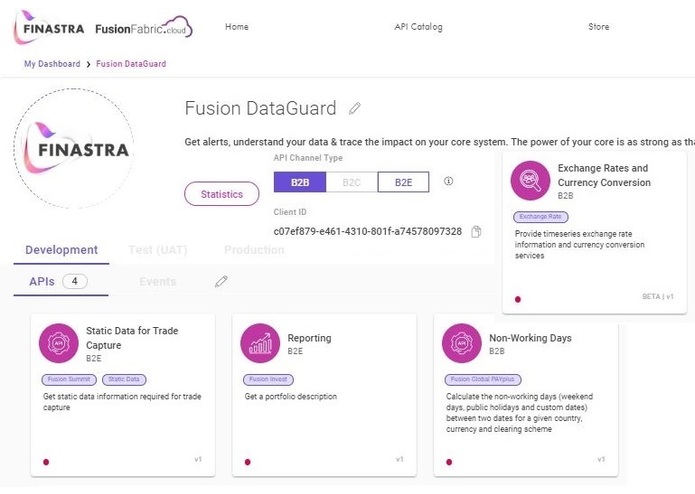The height and width of the screenshot is (494, 695).
Task: Click the 'Get alerts, understand your data' description
Action: pyautogui.click(x=439, y=142)
